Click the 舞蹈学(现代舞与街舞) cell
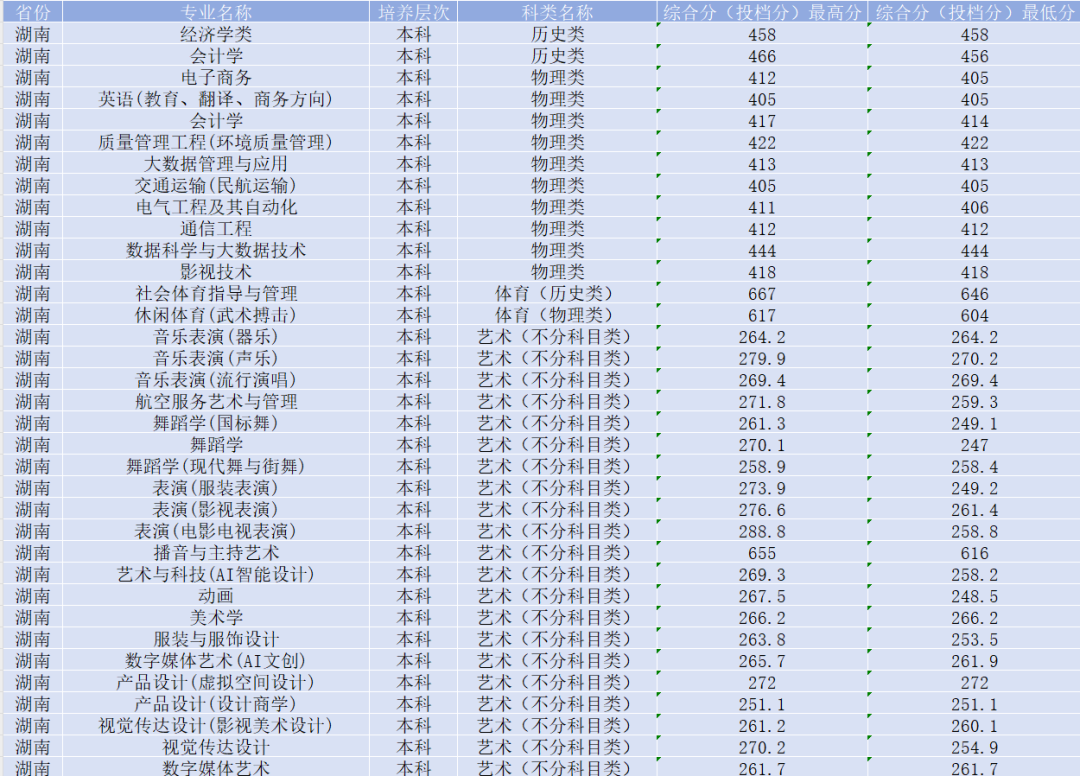 (x=216, y=465)
